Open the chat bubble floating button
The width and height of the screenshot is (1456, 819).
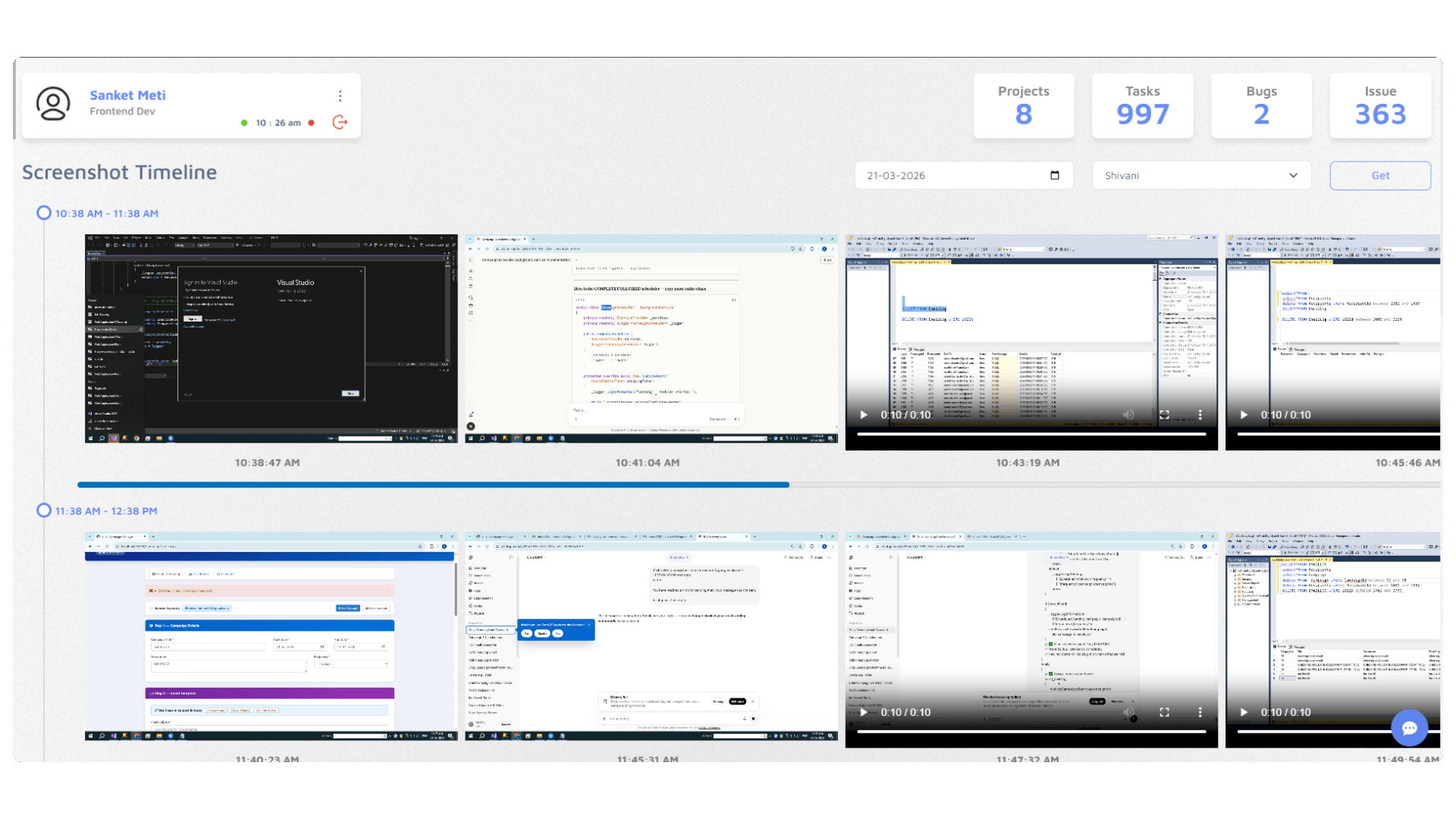coord(1409,728)
